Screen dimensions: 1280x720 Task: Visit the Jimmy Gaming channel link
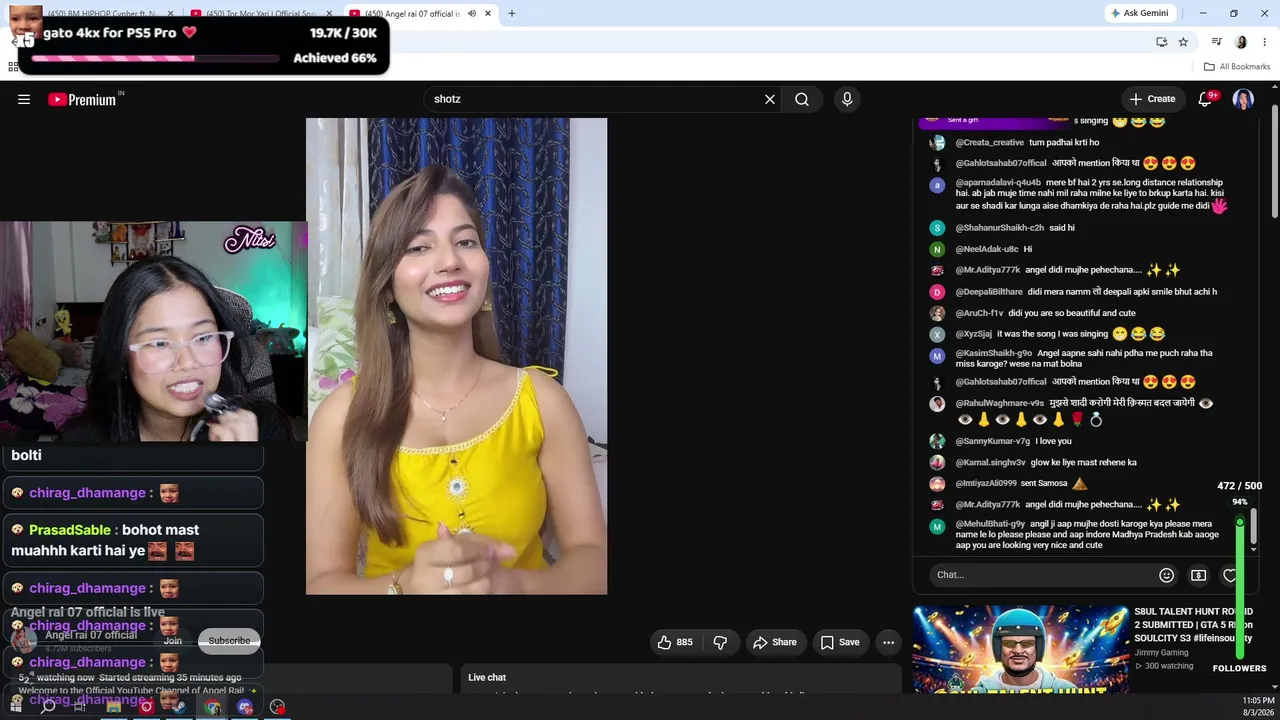pos(1161,652)
